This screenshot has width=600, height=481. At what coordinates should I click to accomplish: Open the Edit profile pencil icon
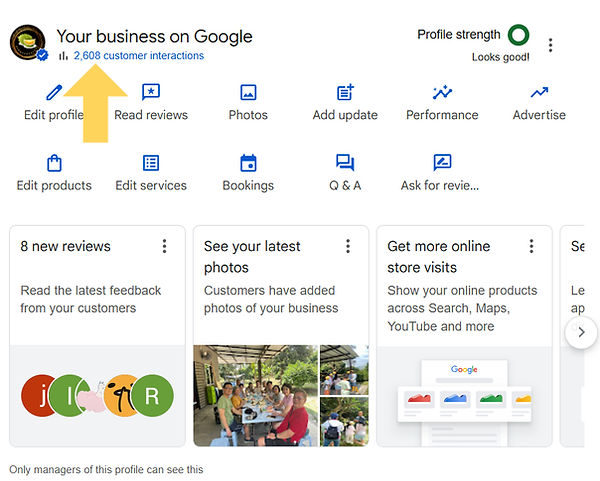(x=54, y=93)
